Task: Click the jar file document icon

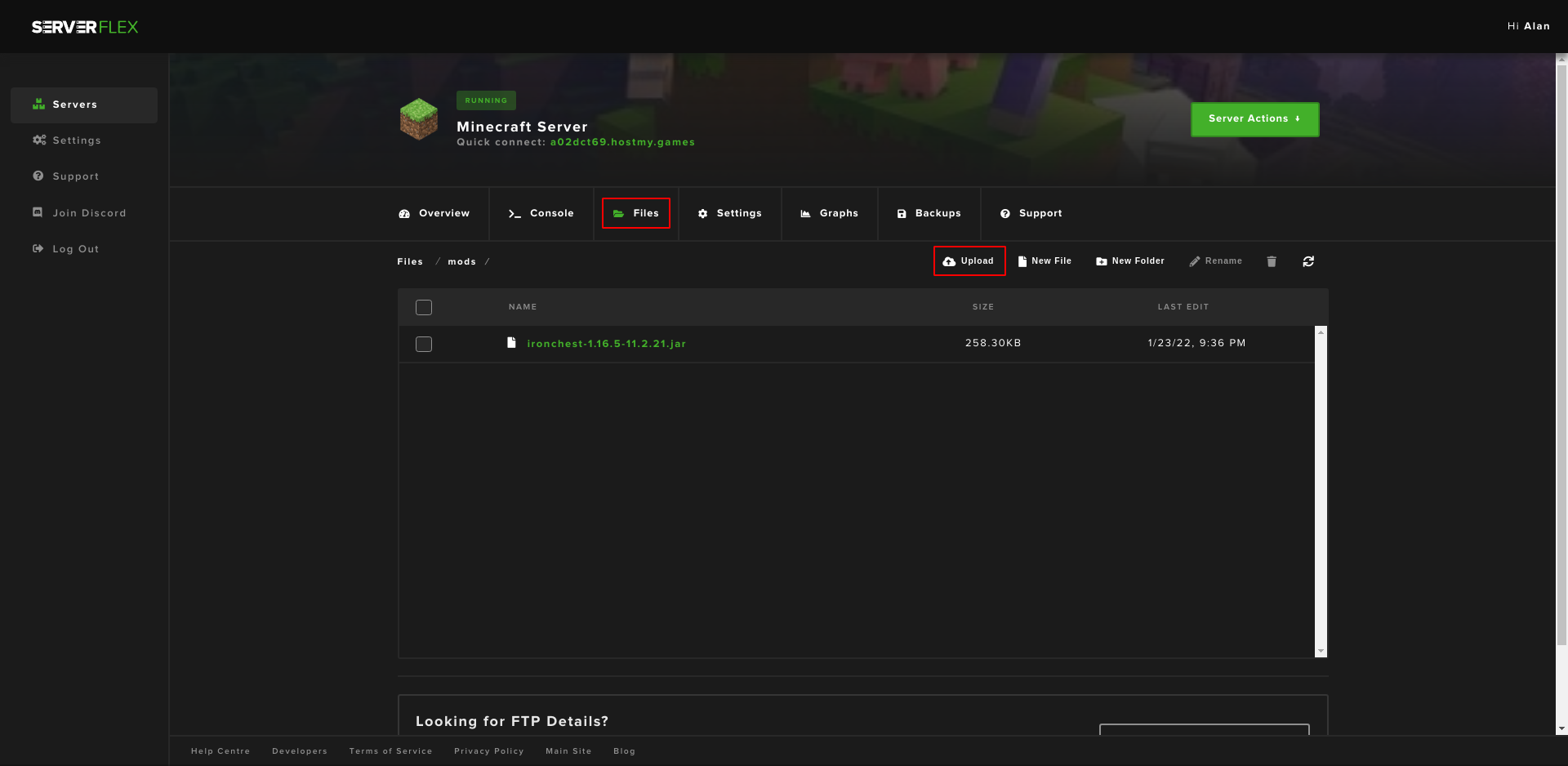Action: click(511, 343)
